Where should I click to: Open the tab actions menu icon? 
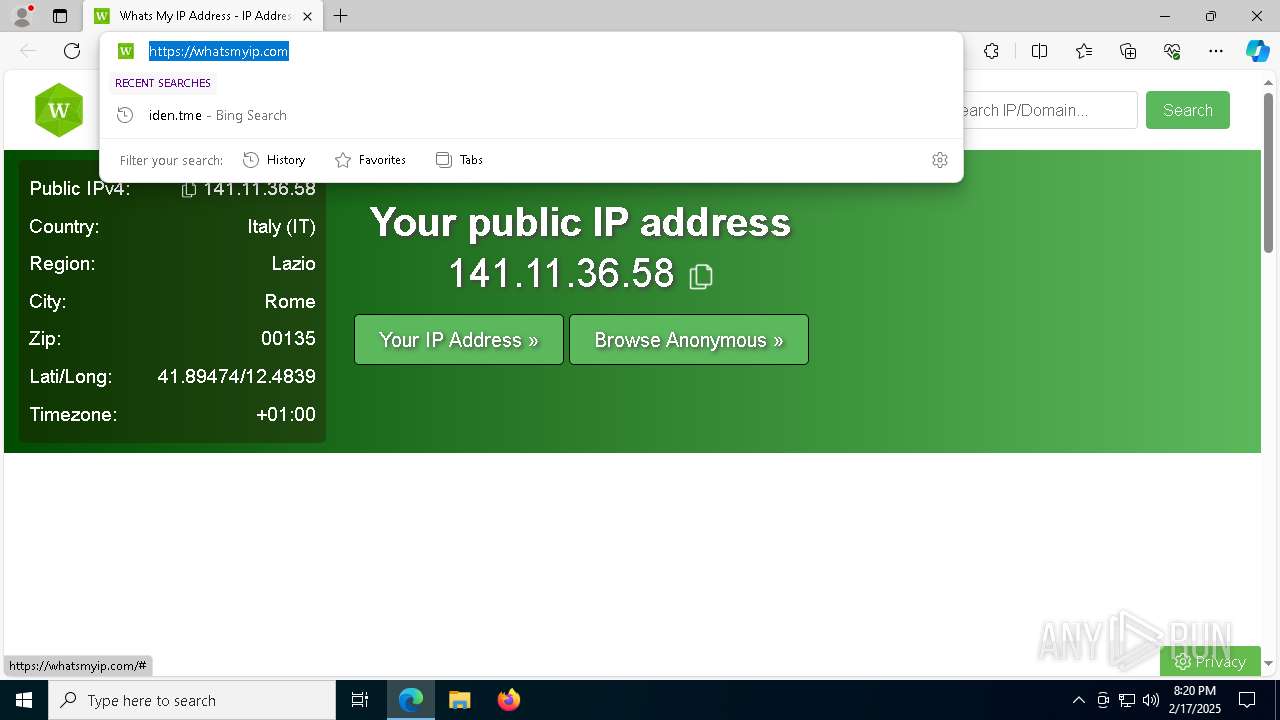(x=60, y=16)
